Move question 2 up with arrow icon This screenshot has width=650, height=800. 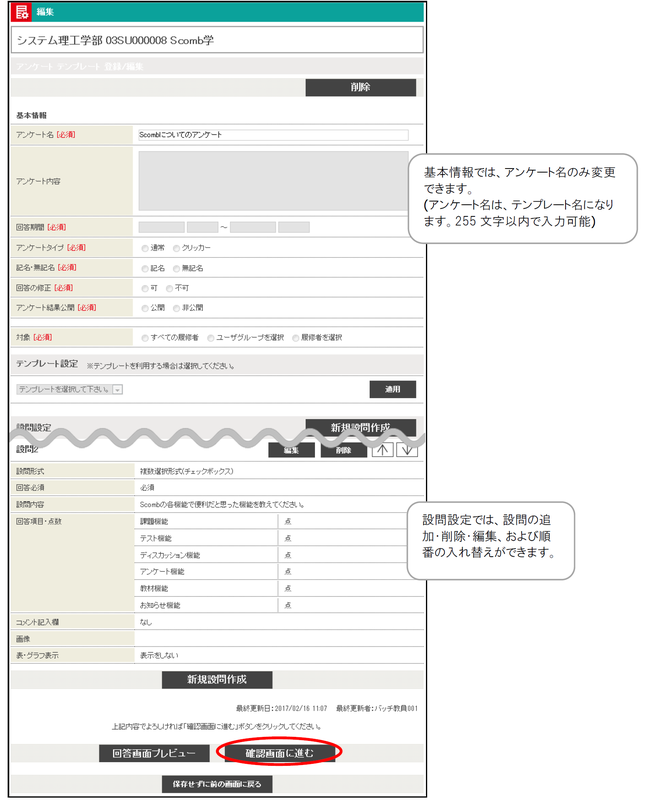(x=382, y=449)
